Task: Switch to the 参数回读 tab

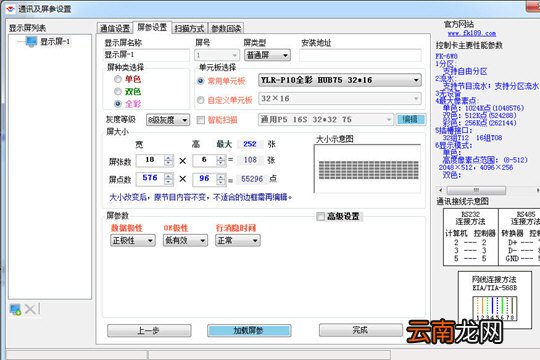Action: (x=226, y=28)
